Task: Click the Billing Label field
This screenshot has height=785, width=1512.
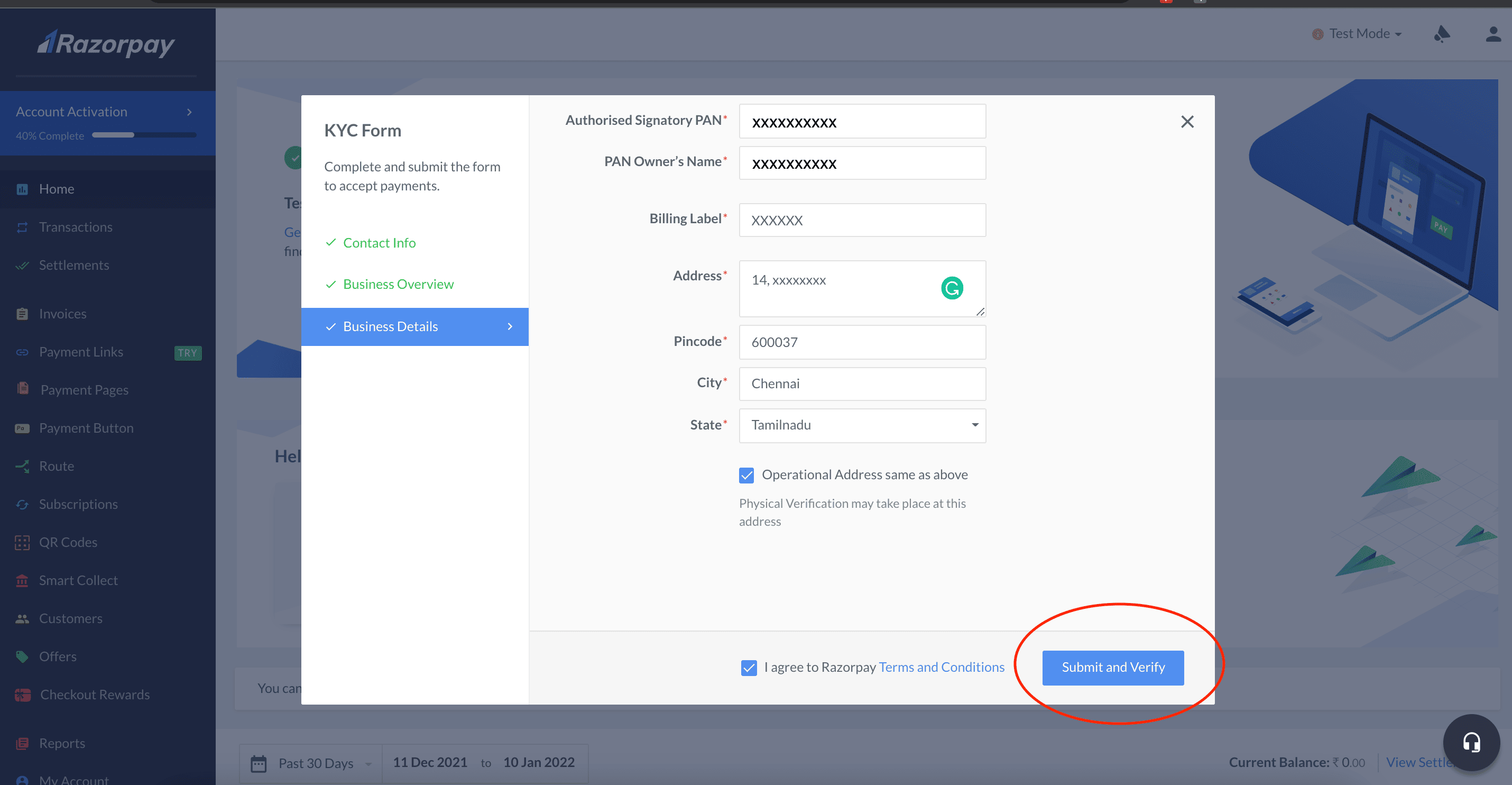Action: [x=862, y=220]
